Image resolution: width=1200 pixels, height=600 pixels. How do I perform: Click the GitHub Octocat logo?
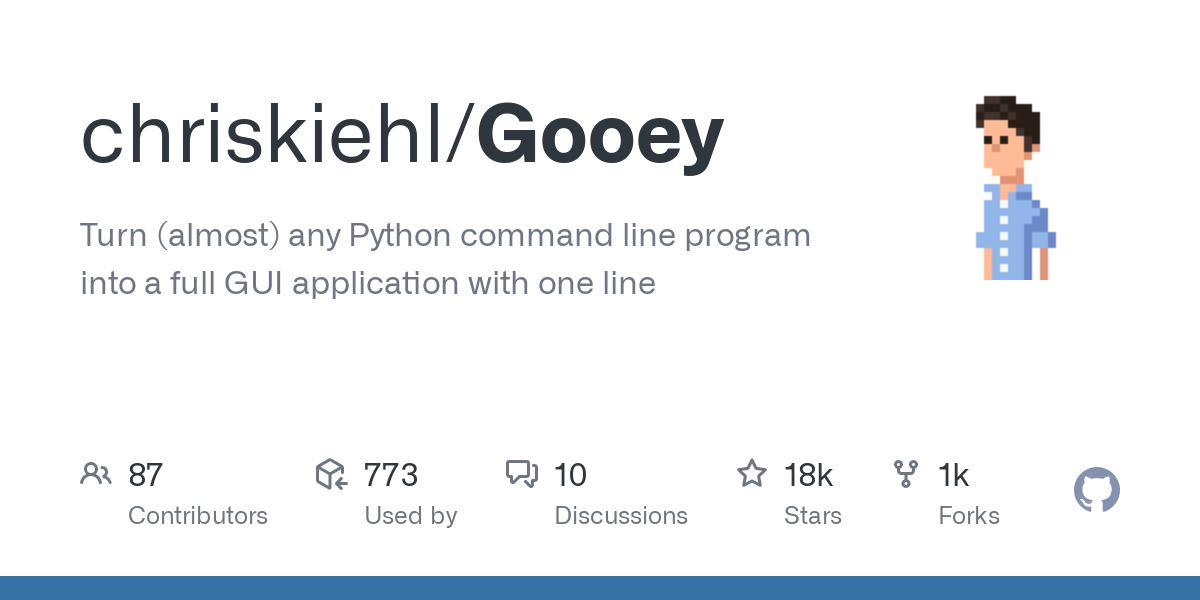1097,491
